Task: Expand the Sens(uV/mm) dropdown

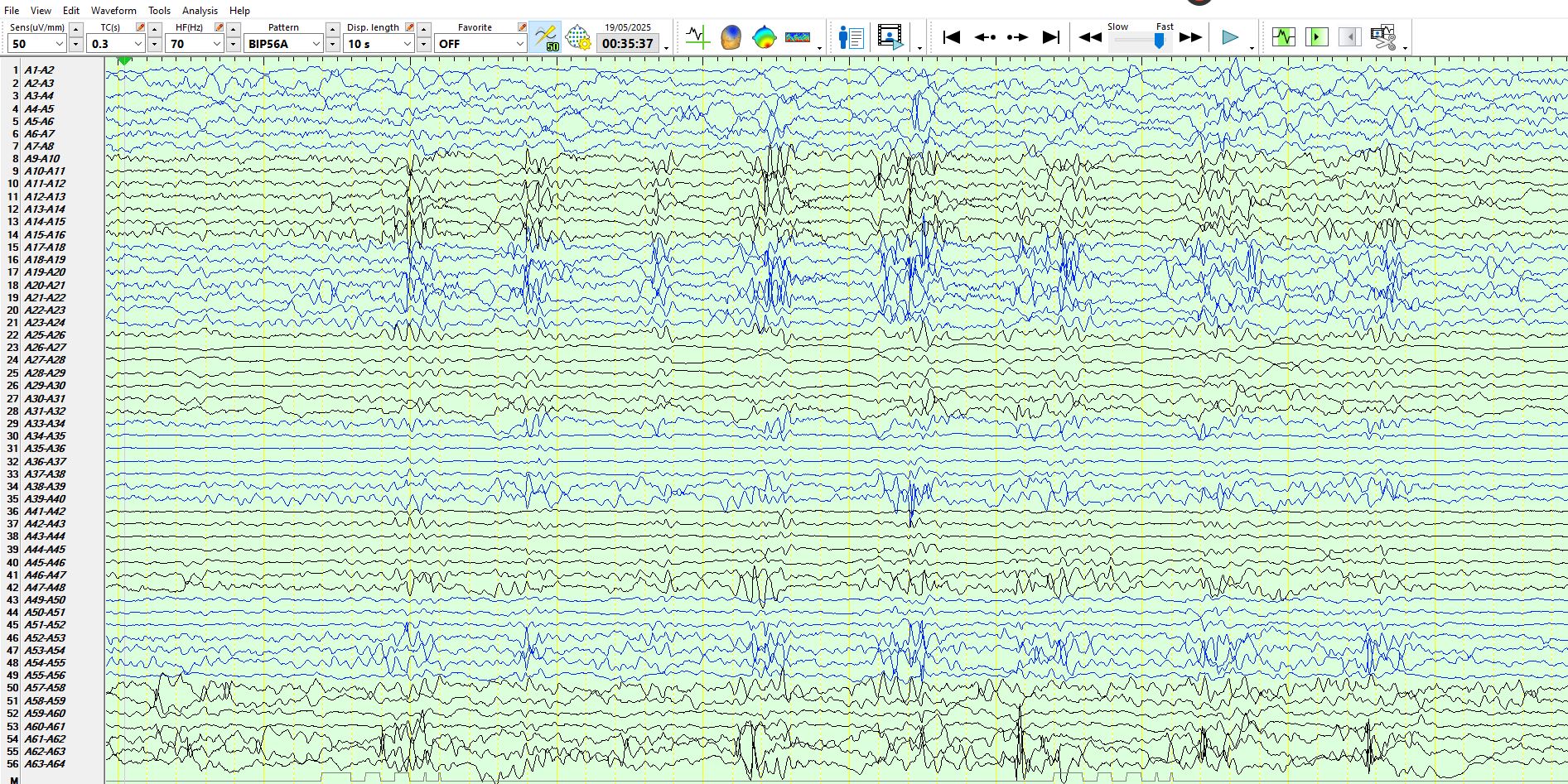Action: 59,44
